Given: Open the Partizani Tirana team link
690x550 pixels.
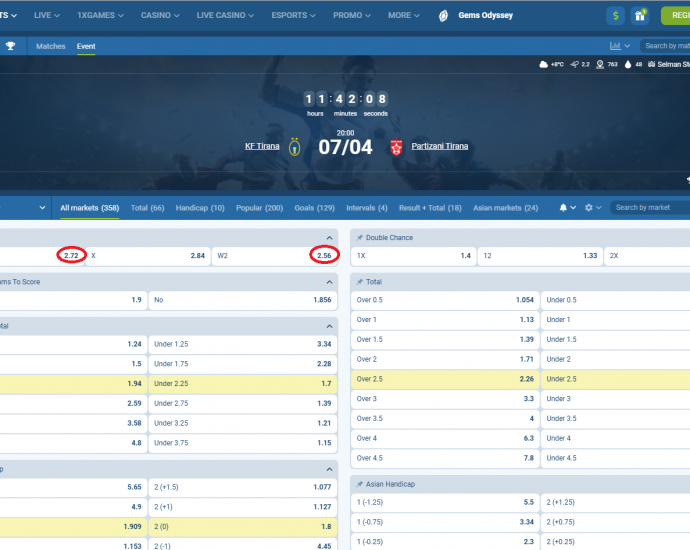Looking at the screenshot, I should click(x=440, y=146).
